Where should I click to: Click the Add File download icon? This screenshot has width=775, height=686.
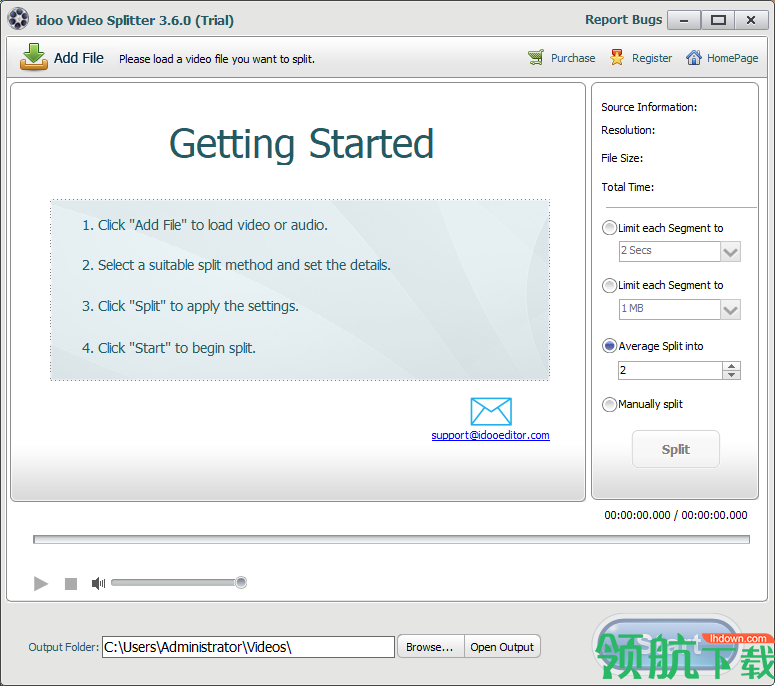tap(34, 57)
